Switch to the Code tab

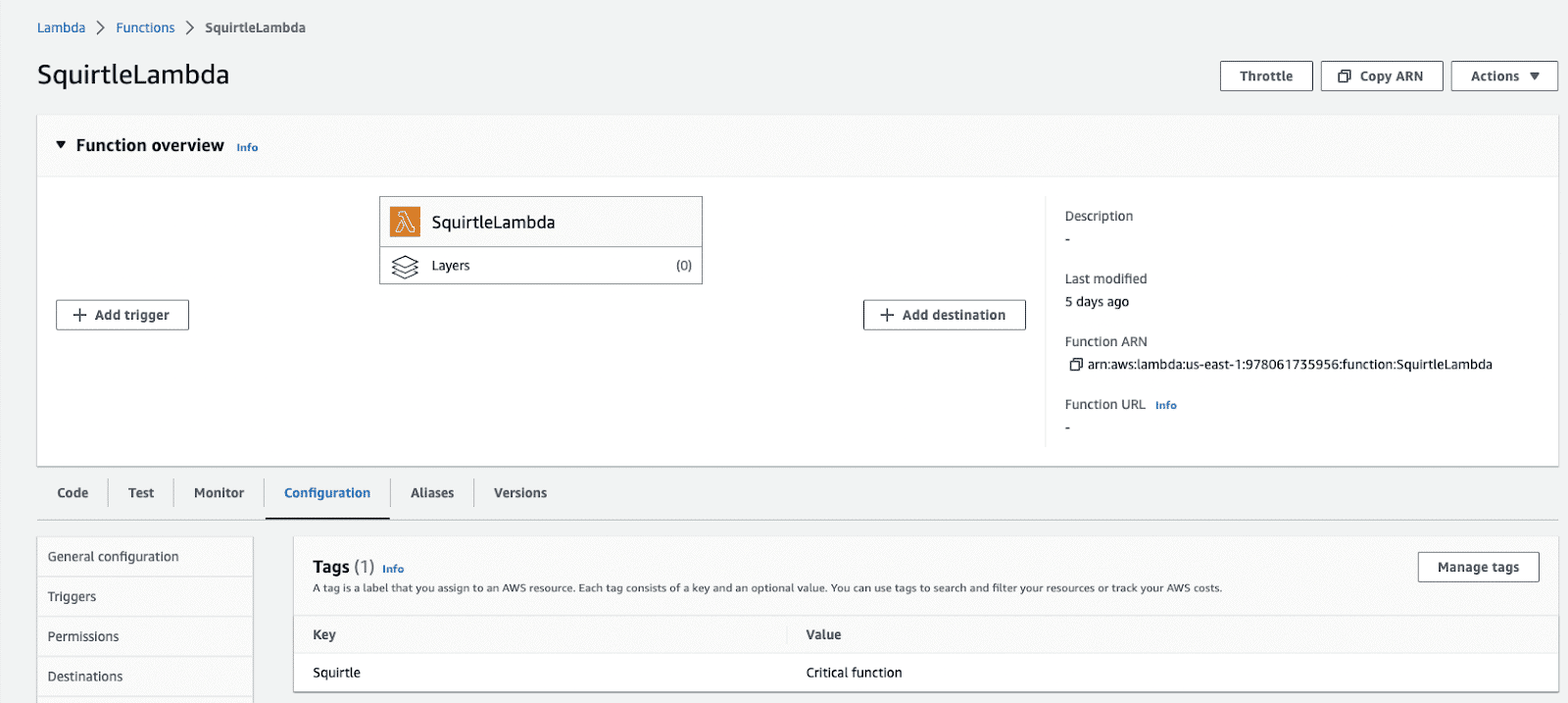pyautogui.click(x=73, y=493)
